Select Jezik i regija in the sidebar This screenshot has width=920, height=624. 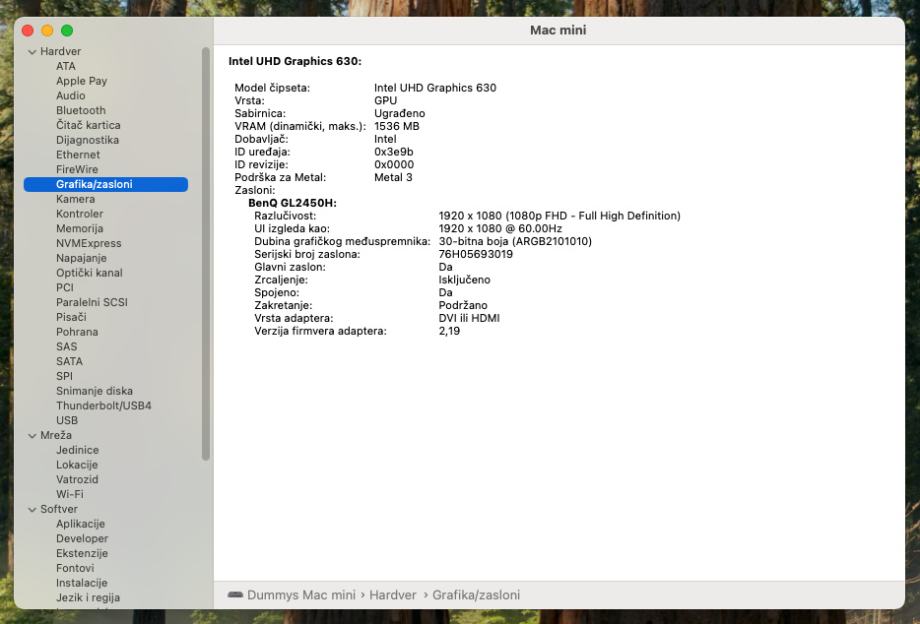click(88, 597)
